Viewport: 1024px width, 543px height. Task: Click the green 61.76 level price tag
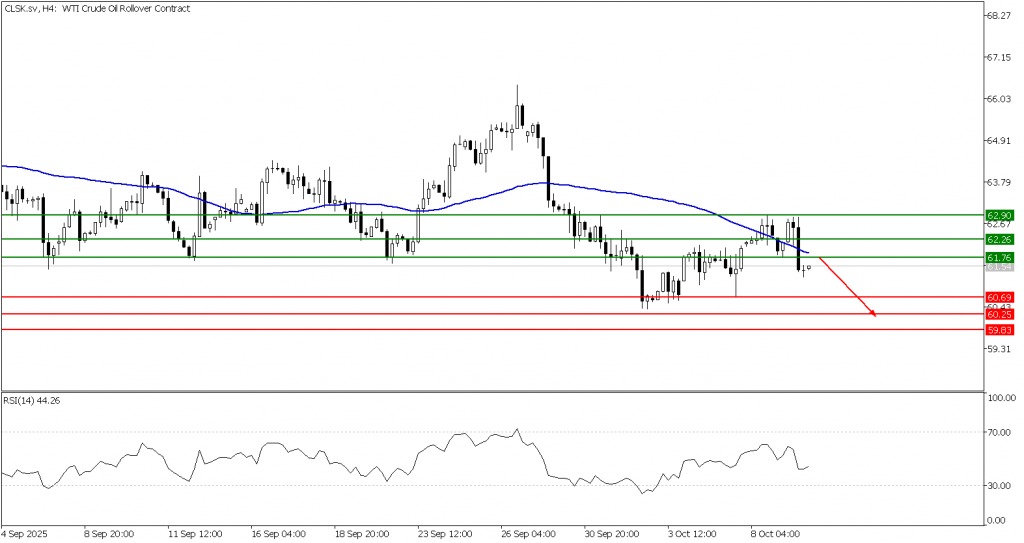click(x=1000, y=258)
